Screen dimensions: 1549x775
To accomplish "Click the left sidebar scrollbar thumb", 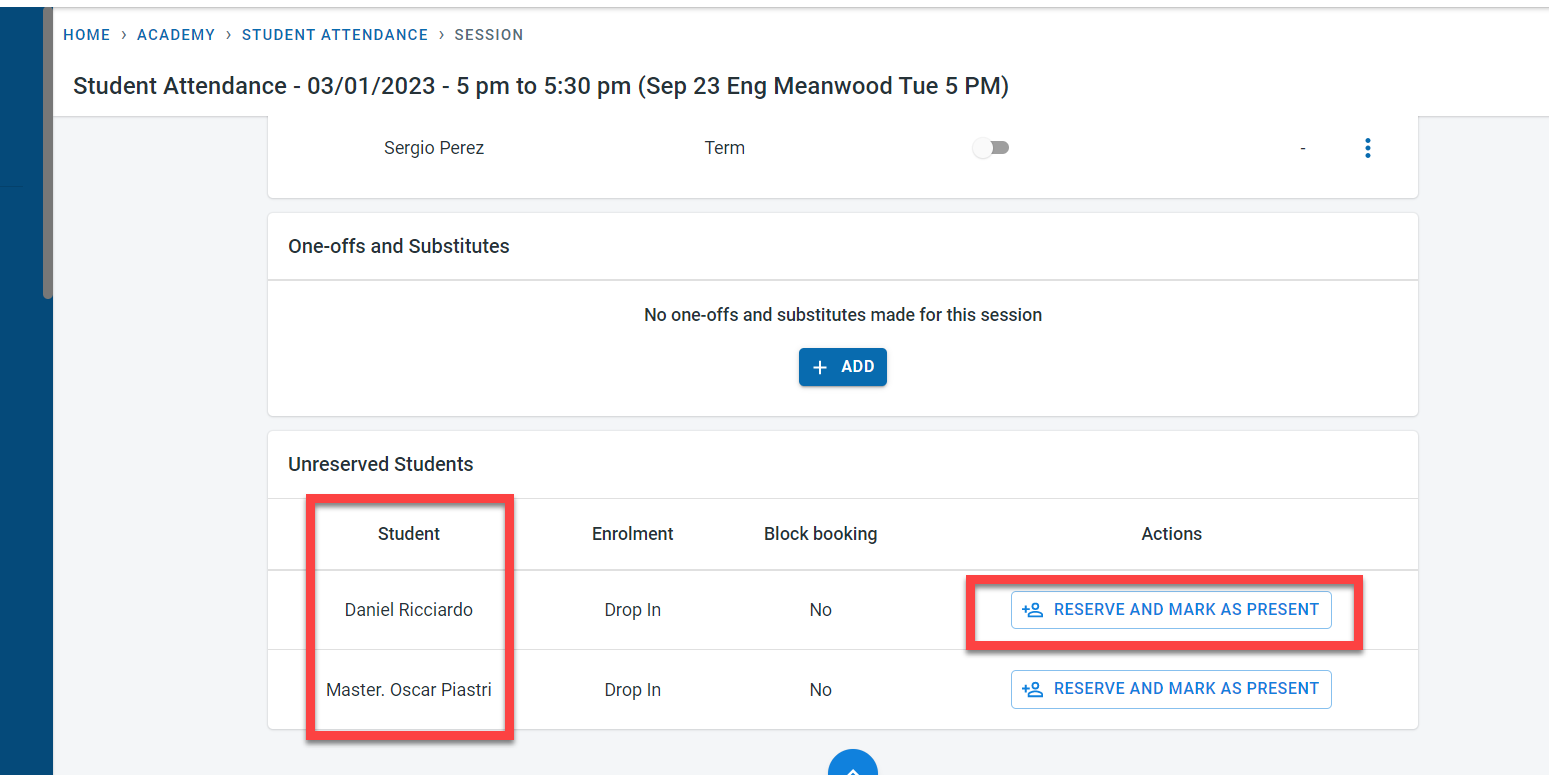I will point(47,150).
